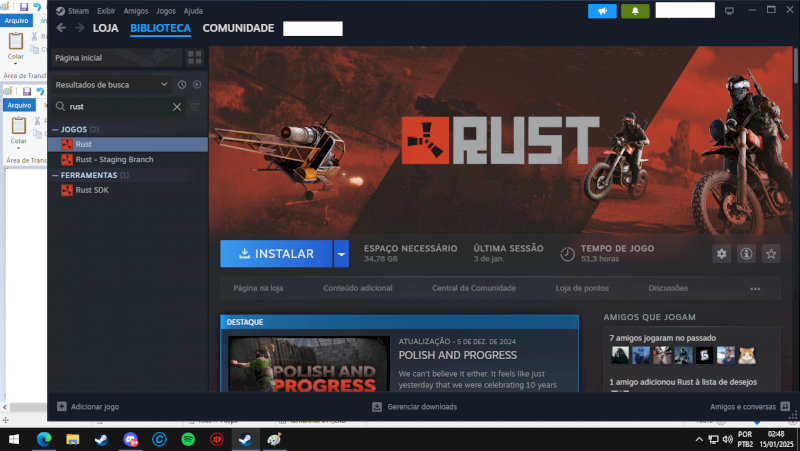Open Arquivo tab in lower Paint window
Viewport: 800px width, 451px height.
19,105
